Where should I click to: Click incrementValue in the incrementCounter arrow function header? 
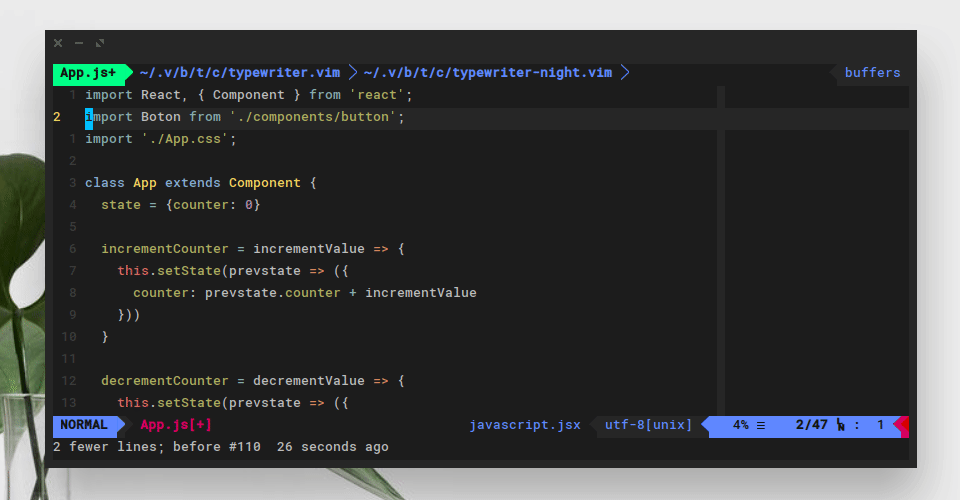309,249
